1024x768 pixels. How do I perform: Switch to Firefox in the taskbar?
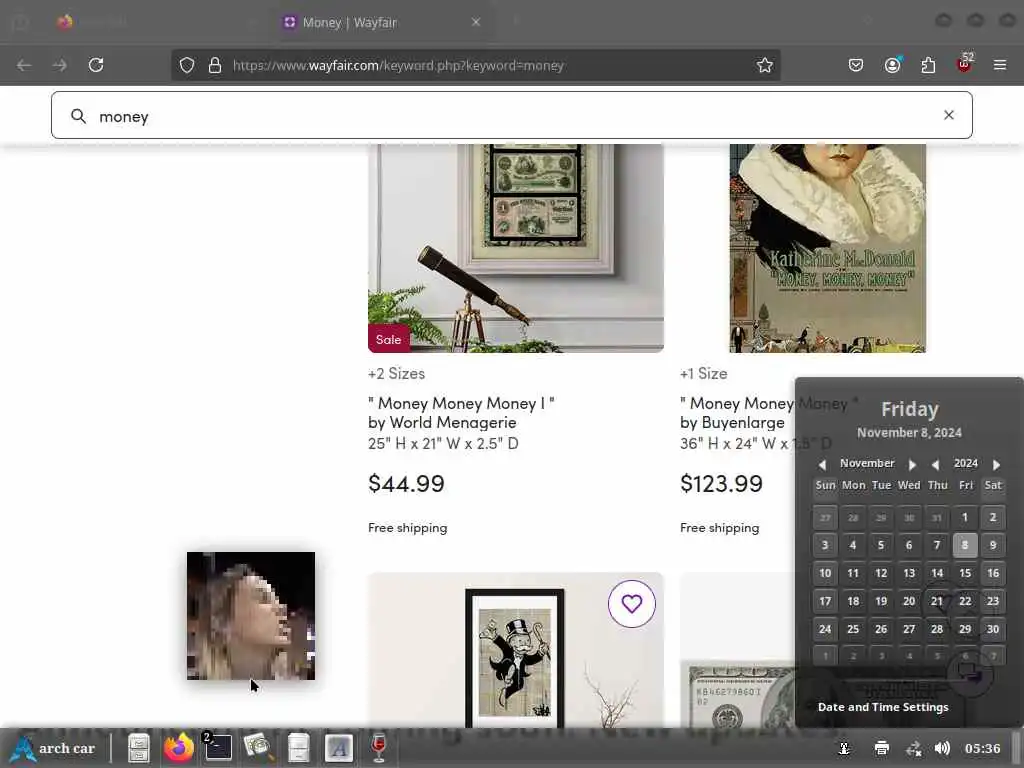click(x=179, y=748)
